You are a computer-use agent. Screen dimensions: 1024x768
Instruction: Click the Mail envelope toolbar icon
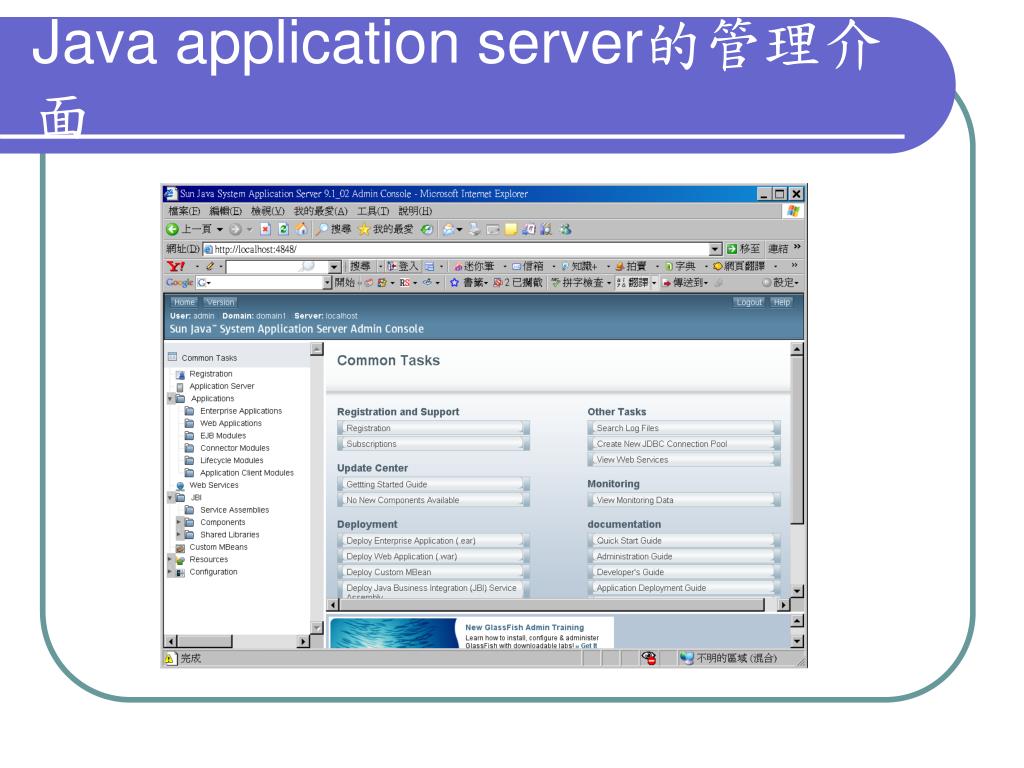pos(449,229)
